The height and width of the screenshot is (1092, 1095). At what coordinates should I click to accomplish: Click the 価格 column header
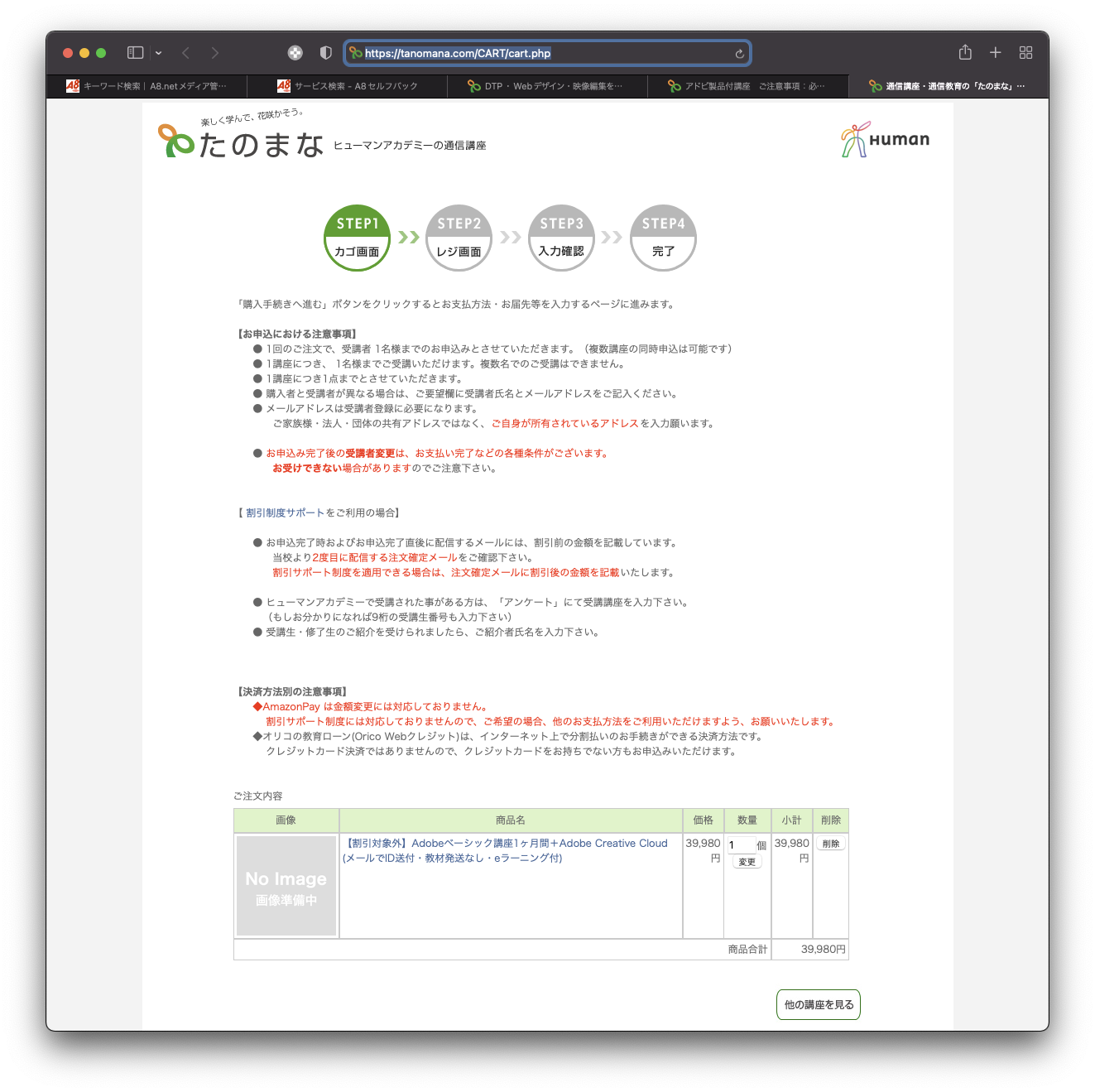coord(703,820)
